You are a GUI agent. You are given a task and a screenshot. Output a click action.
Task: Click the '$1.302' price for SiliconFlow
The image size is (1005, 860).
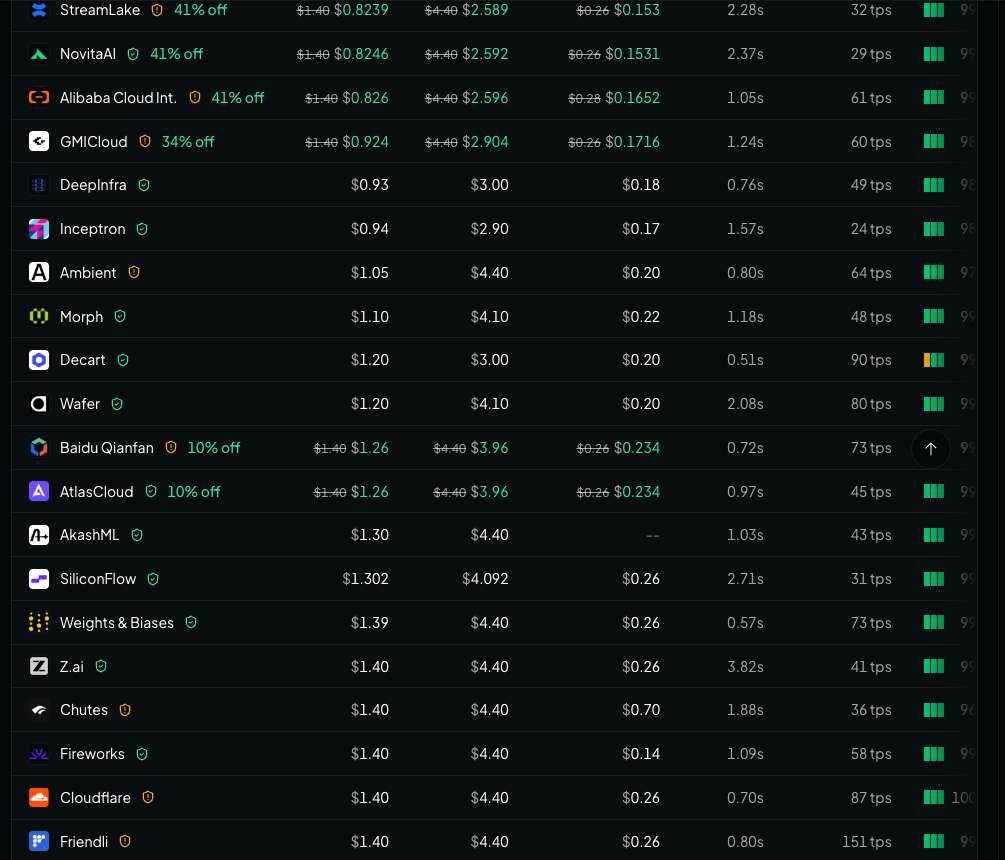point(365,579)
